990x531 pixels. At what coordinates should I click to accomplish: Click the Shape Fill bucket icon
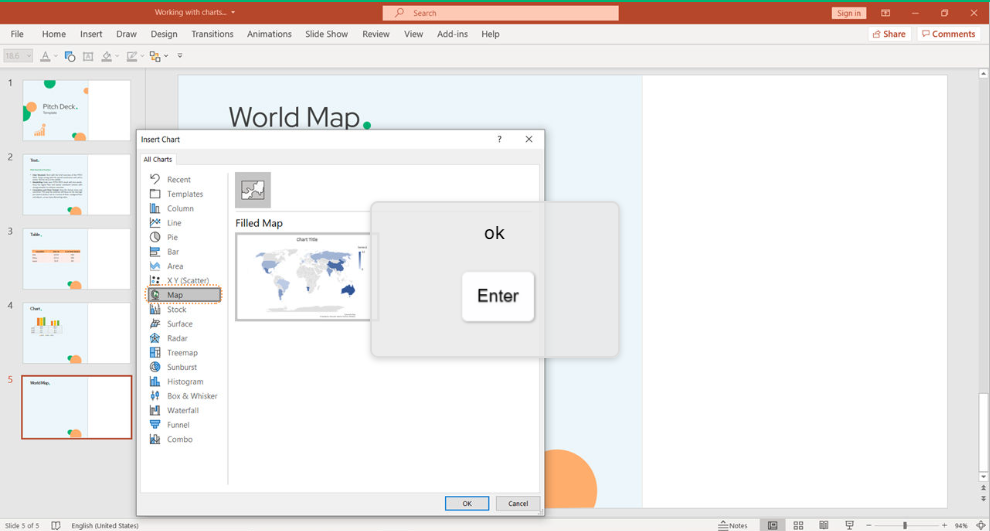tap(107, 56)
